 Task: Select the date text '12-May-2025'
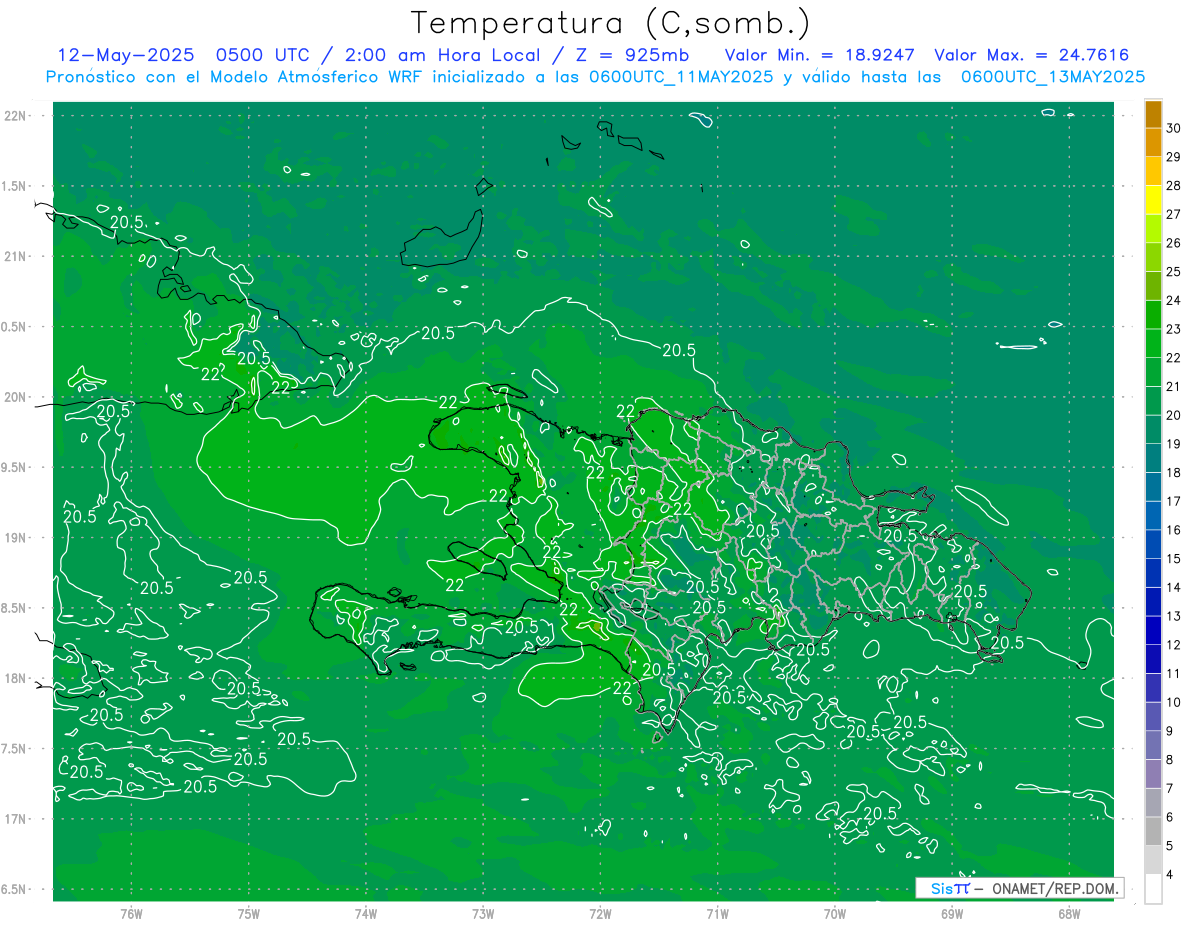126,55
